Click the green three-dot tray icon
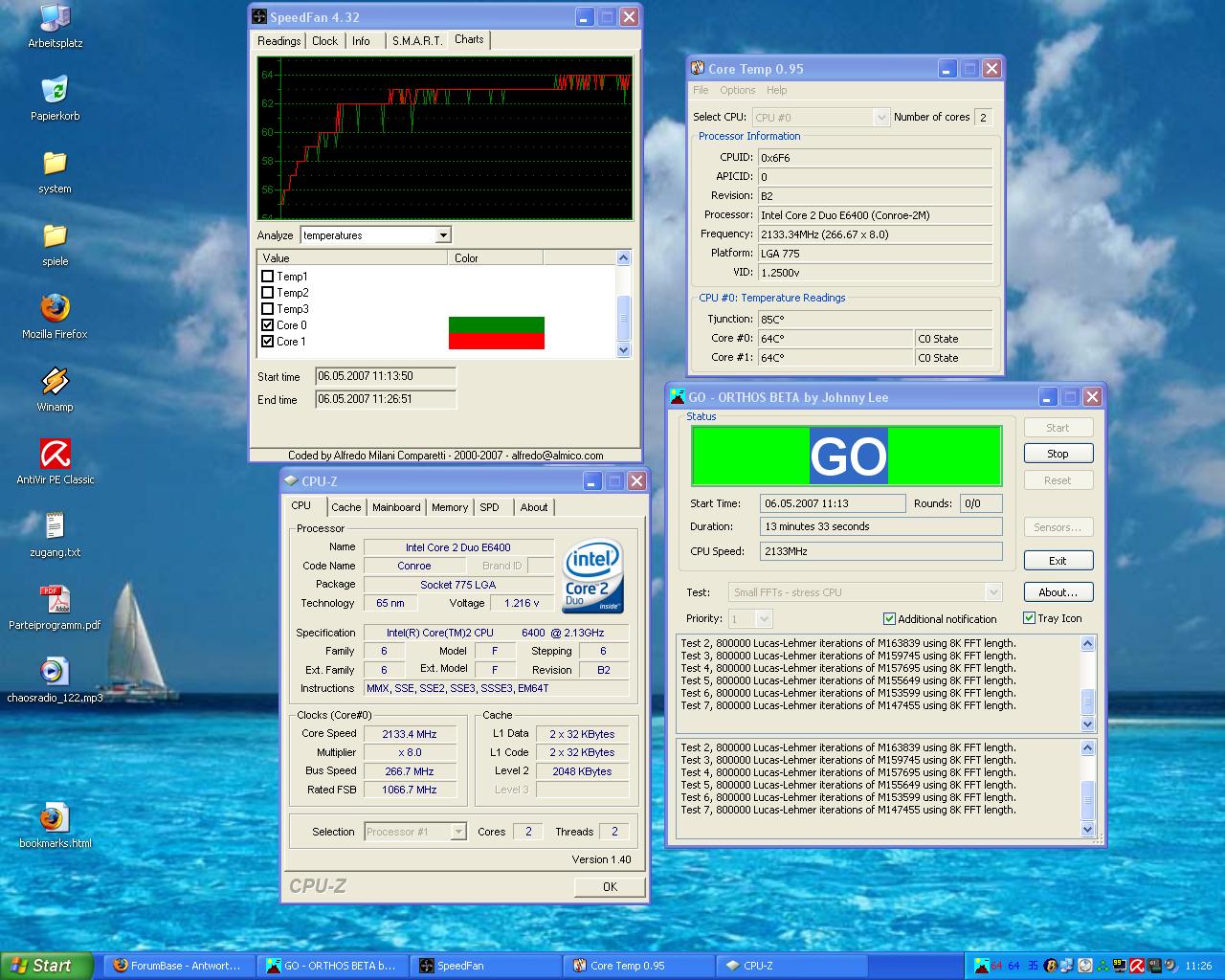Screen dimensions: 1225x980 [x=1102, y=967]
